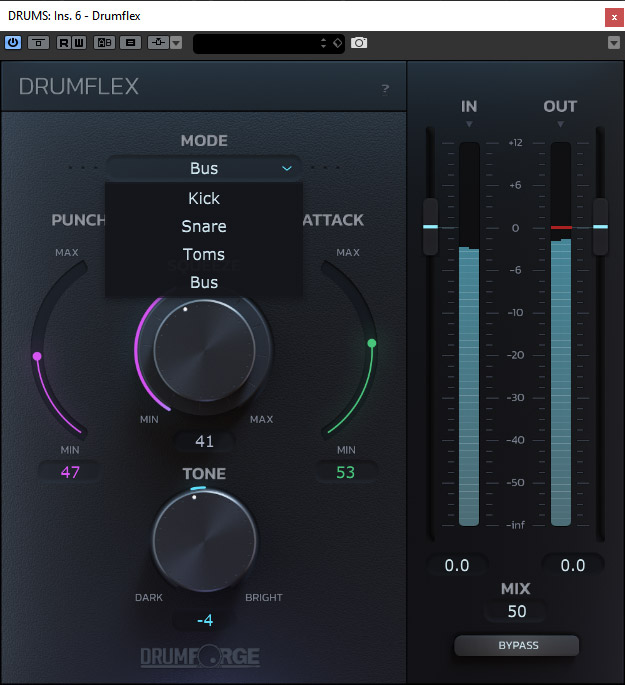Click the copy settings toolbar icon
Image resolution: width=625 pixels, height=685 pixels.
tap(130, 43)
